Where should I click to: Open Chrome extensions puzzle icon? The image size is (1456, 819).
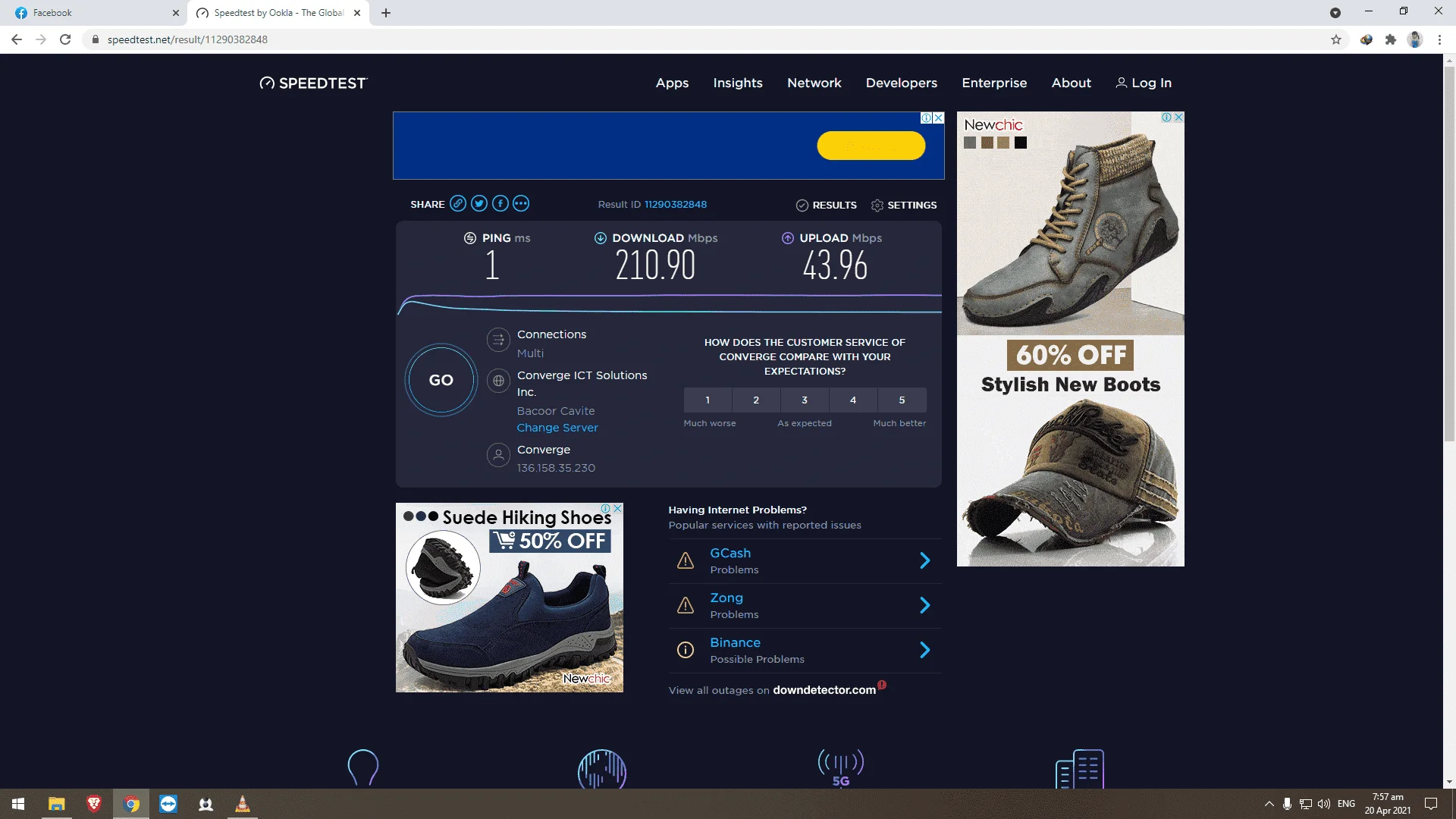(x=1391, y=39)
